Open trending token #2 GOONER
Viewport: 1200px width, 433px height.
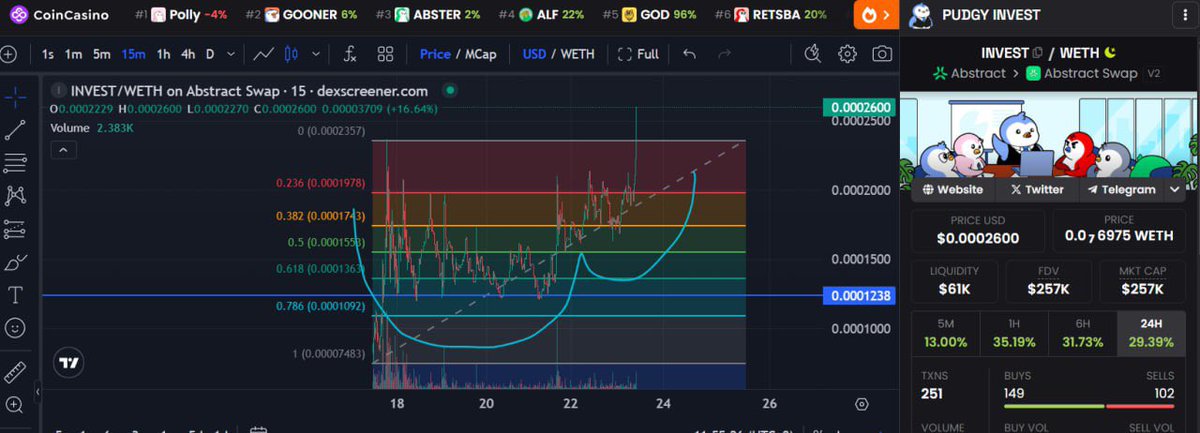click(x=301, y=15)
